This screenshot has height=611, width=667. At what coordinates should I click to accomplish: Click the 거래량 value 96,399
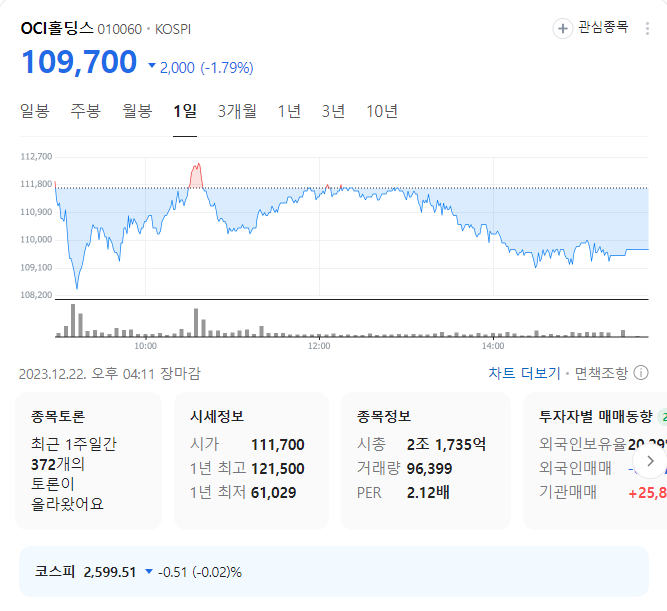point(429,468)
